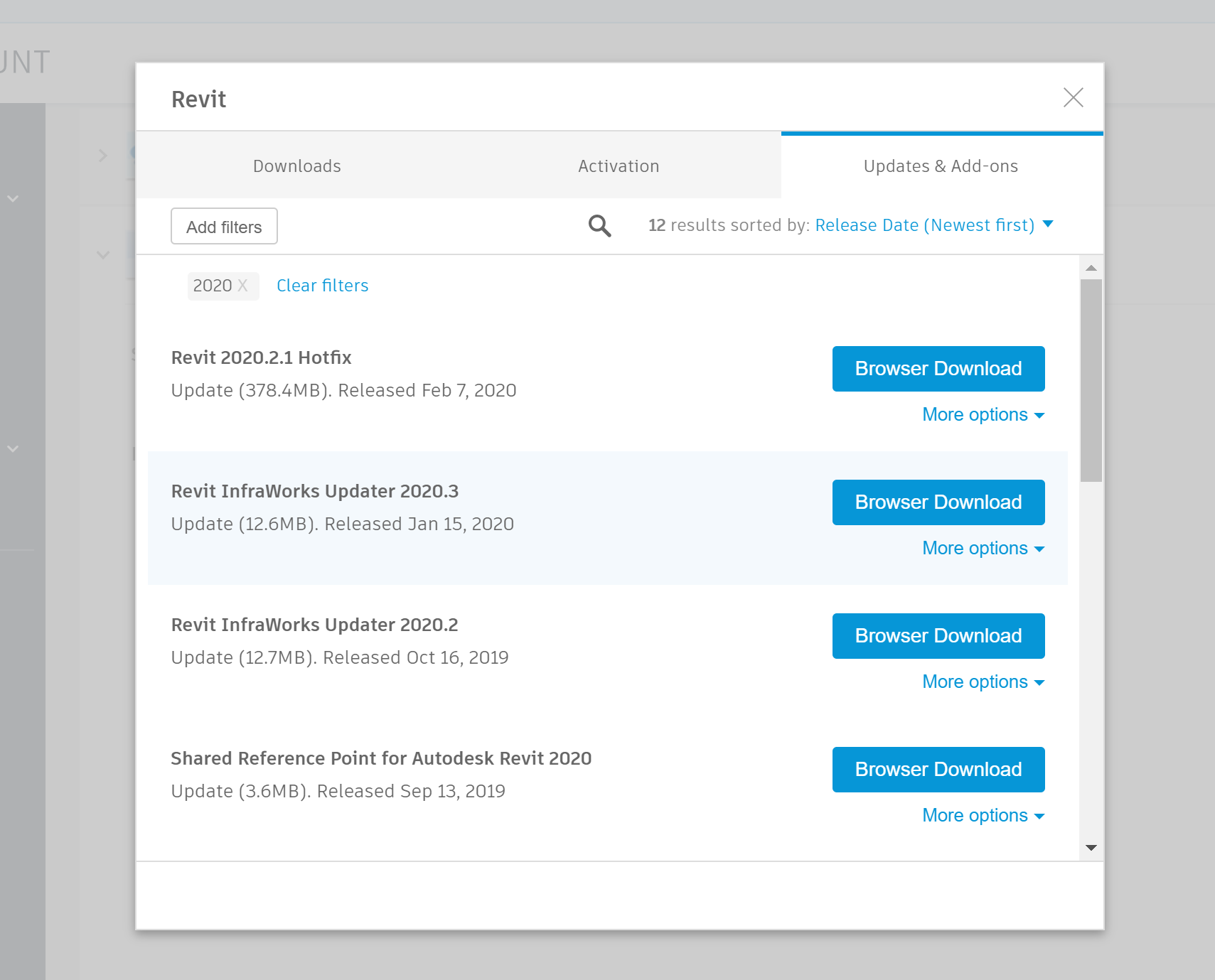Viewport: 1215px width, 980px height.
Task: Select the Updates & Add-ons tab
Action: [x=941, y=166]
